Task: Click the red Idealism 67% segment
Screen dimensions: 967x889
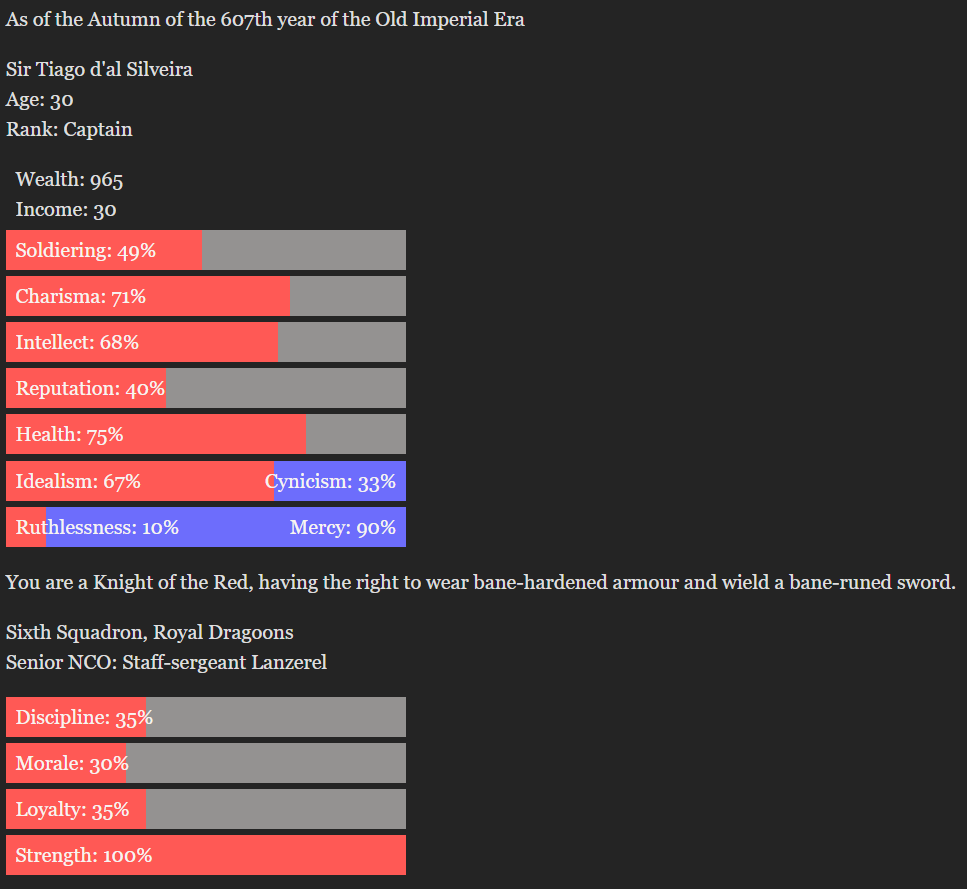Action: click(x=139, y=481)
